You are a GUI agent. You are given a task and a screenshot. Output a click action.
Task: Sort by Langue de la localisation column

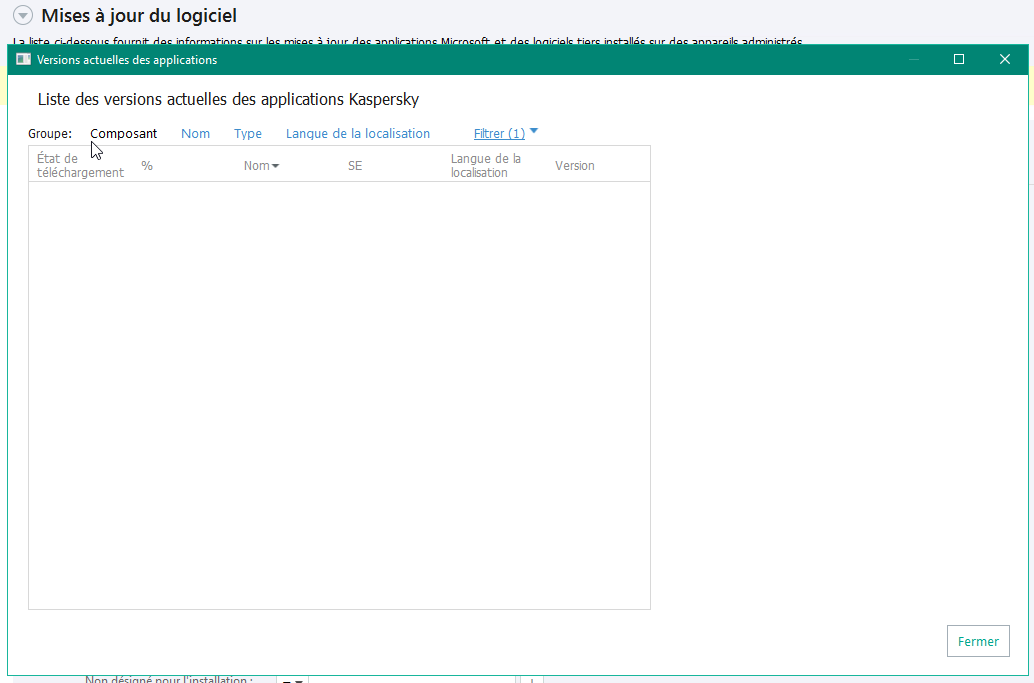(486, 165)
